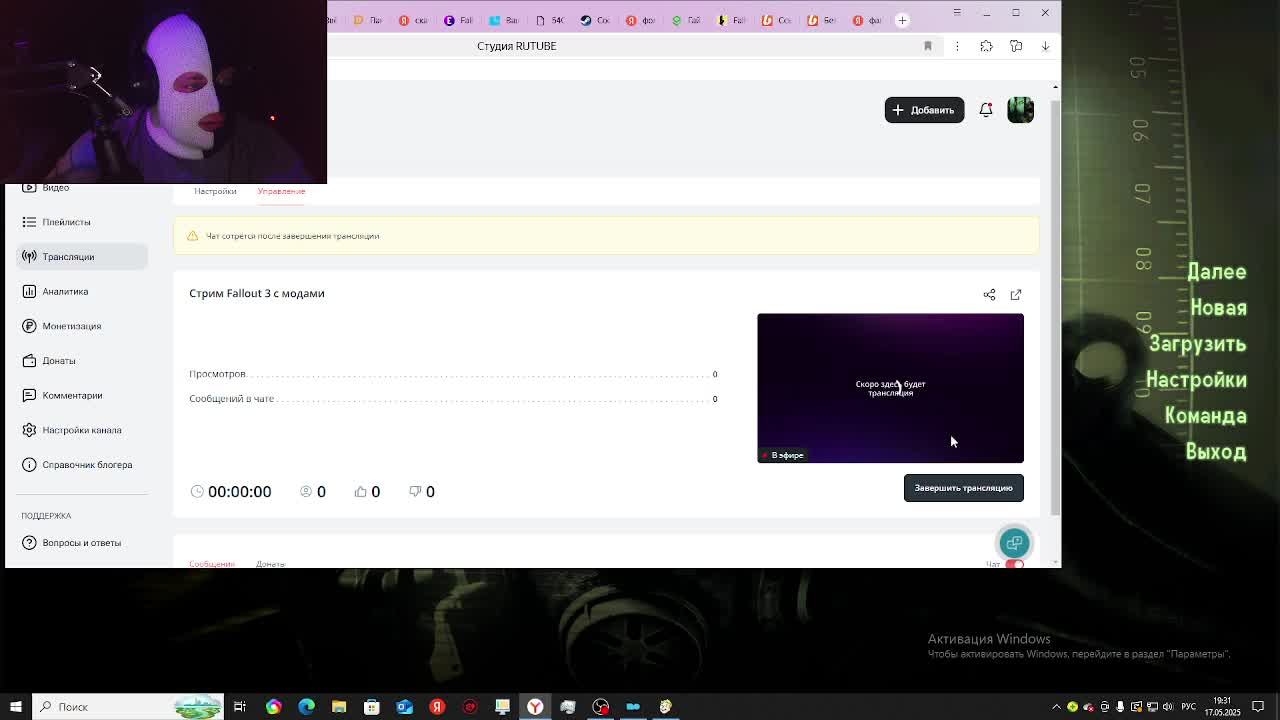
Task: Open File Explorer from the taskbar
Action: [339, 707]
